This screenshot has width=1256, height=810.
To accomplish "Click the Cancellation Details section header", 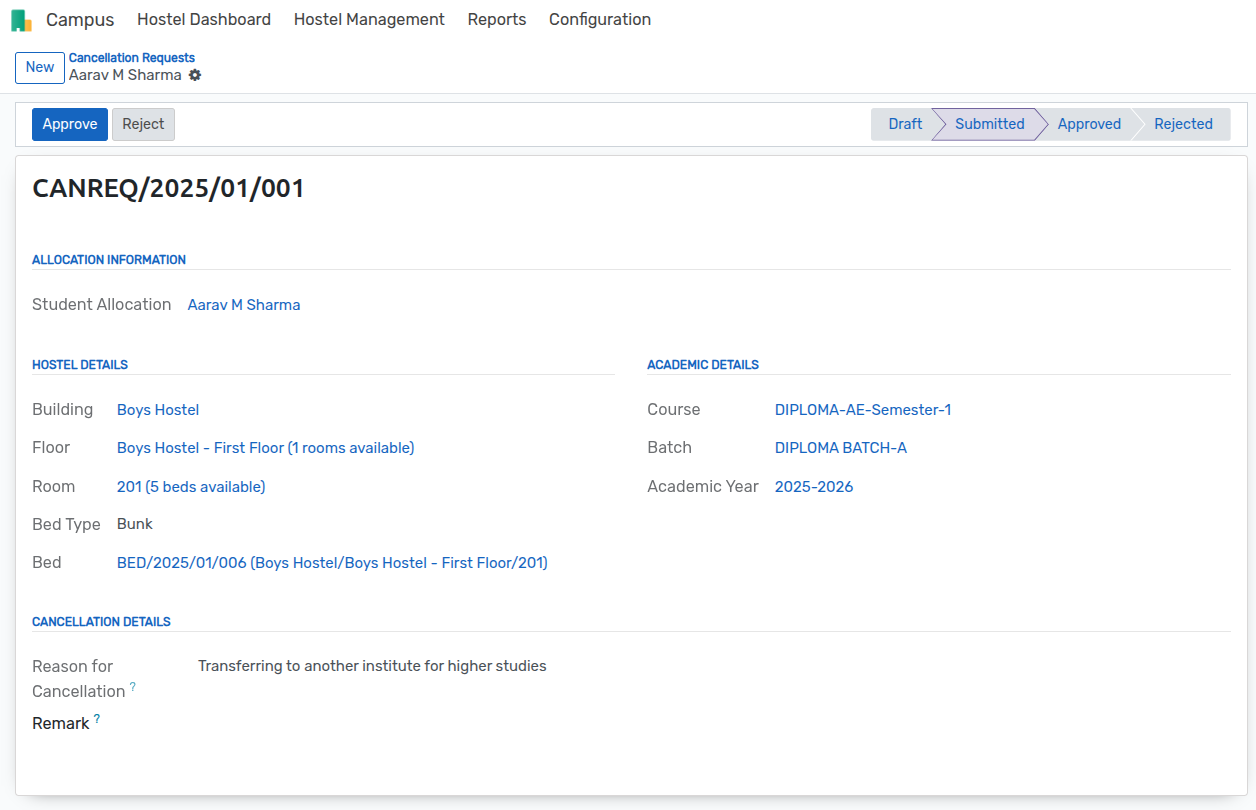I will [x=101, y=622].
